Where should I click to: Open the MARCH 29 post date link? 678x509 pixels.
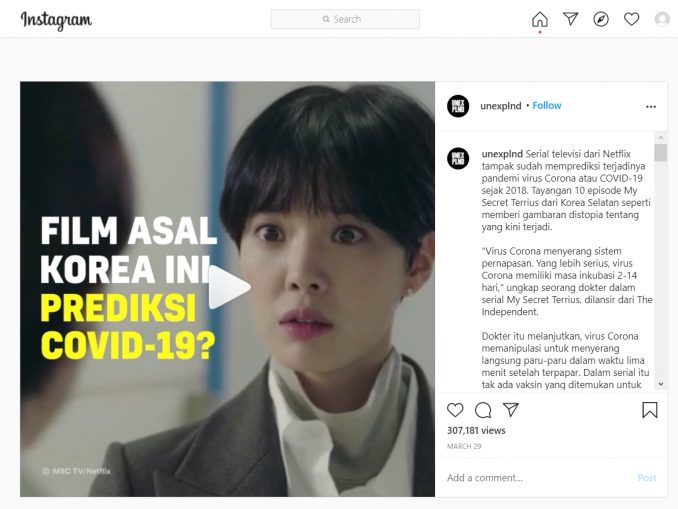[x=464, y=446]
